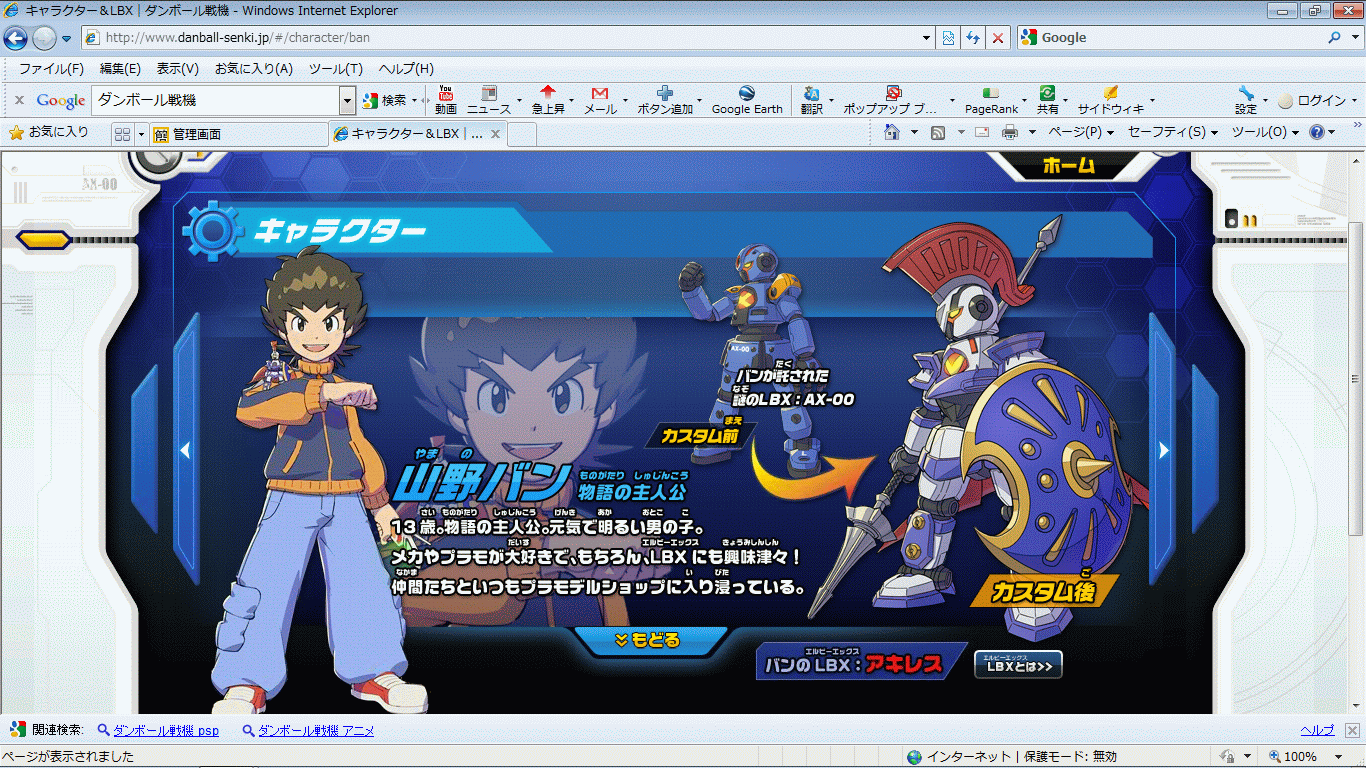The image size is (1366, 768).
Task: Open the 設定 wrench settings
Action: (x=1245, y=100)
